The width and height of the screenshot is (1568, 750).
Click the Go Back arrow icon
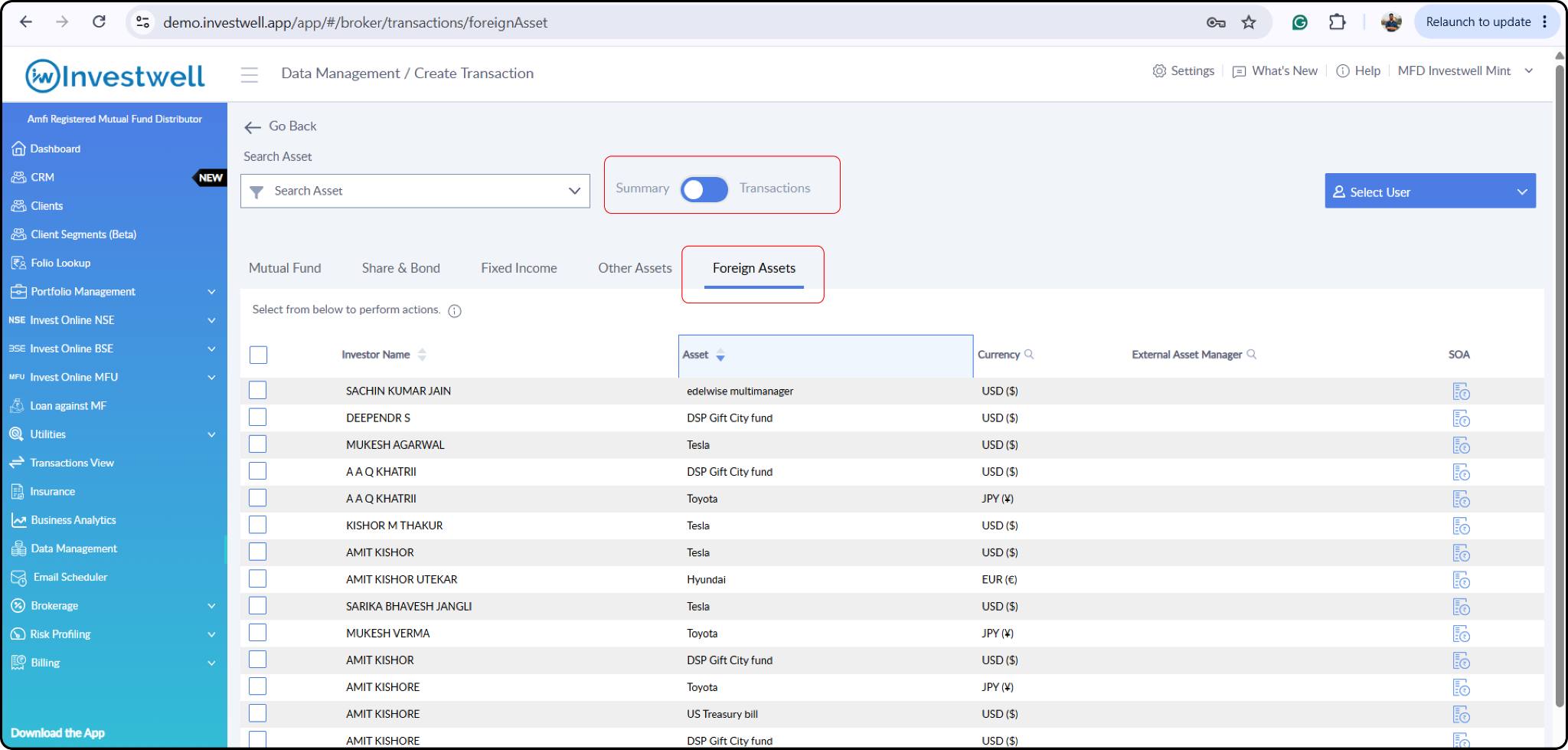253,127
